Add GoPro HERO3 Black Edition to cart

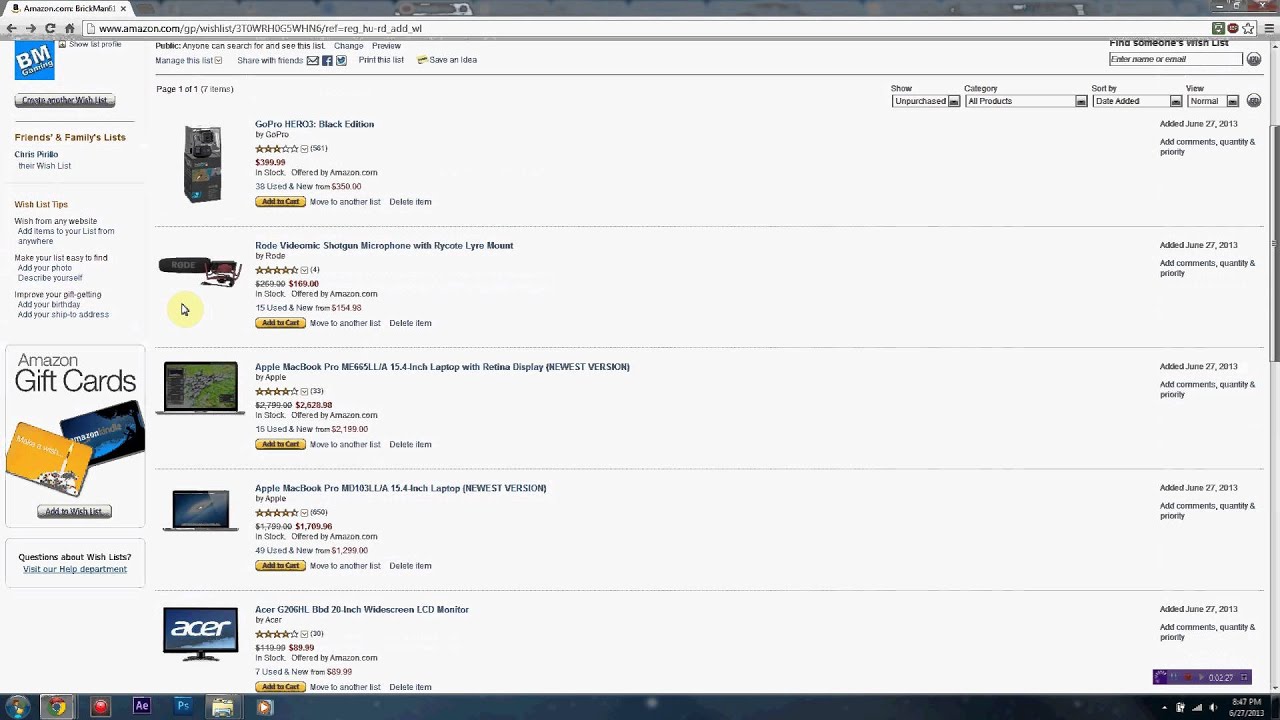(x=280, y=202)
